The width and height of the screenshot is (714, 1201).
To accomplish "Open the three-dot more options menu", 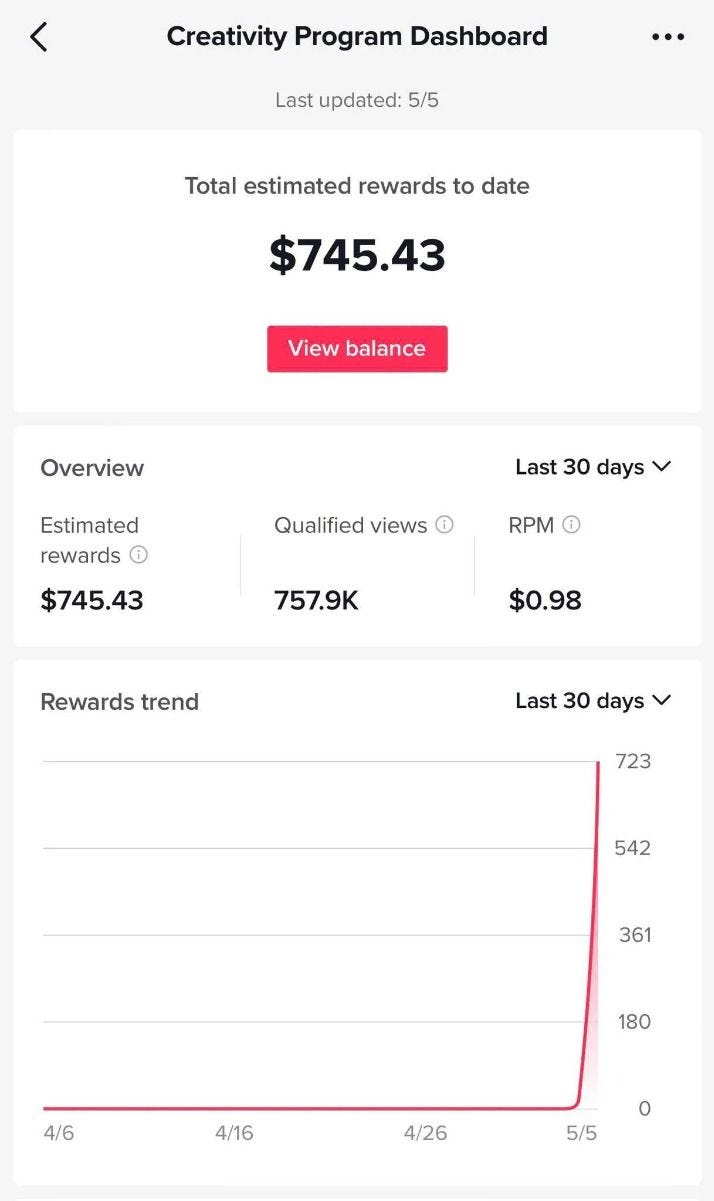I will click(667, 37).
